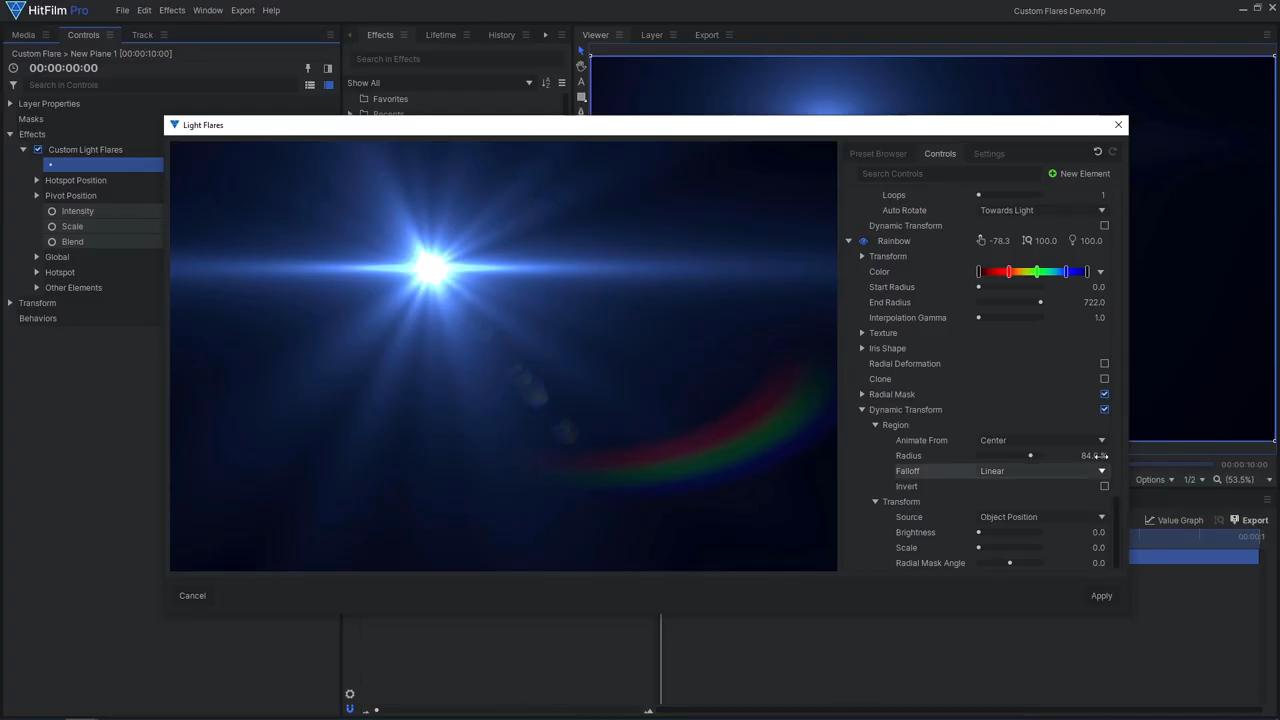Click the blue view mode icon in Controls
The width and height of the screenshot is (1280, 720).
point(328,85)
